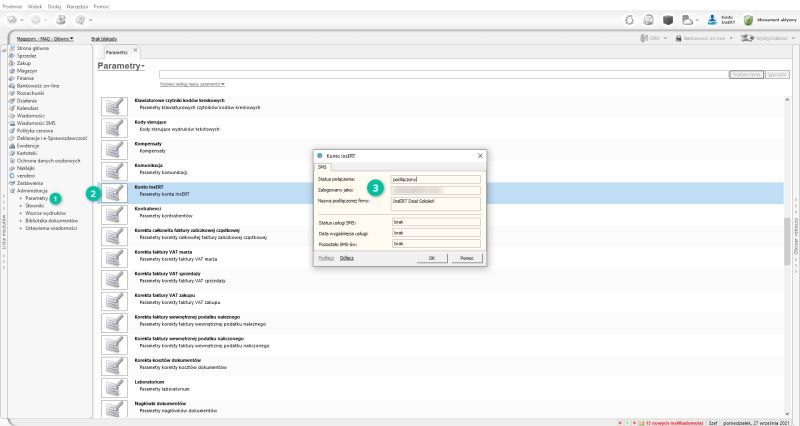Click the Polityka cenowa icon in sidebar
800x426 pixels.
[x=12, y=131]
